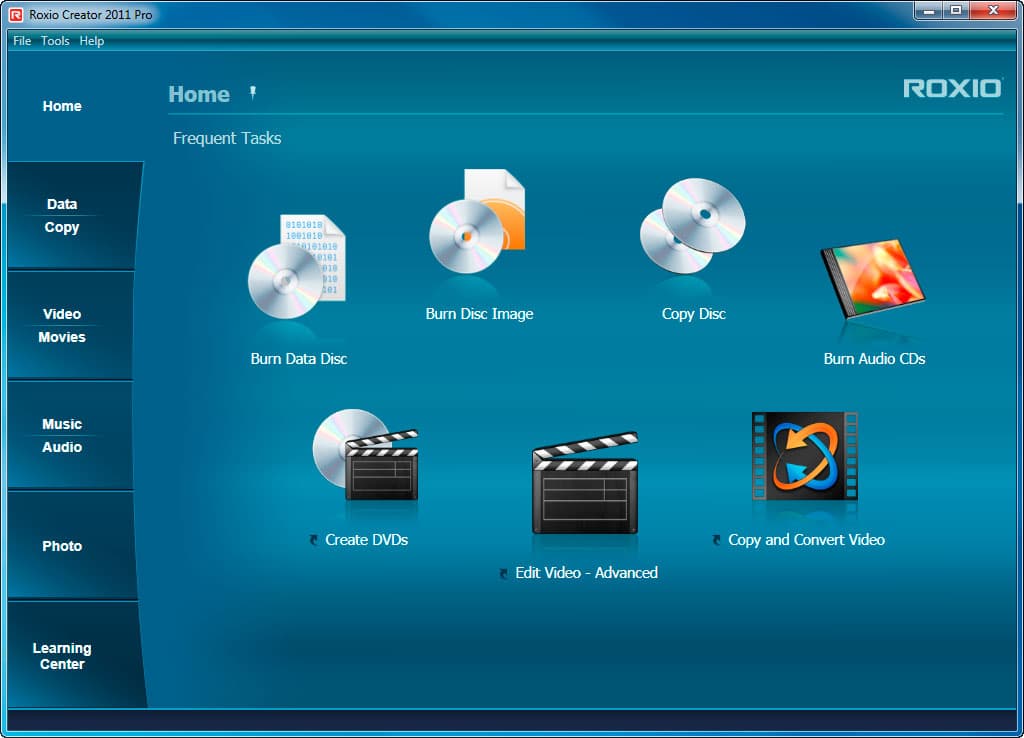Click the Burn Audio CDs label
The image size is (1024, 738).
[x=874, y=359]
